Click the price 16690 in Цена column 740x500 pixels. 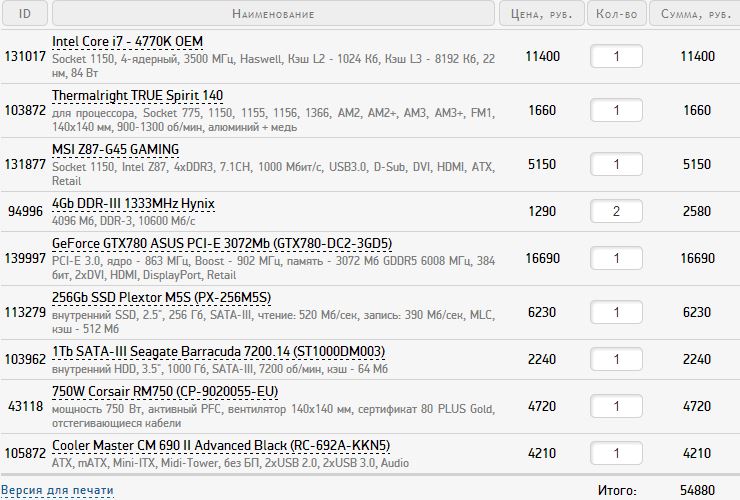tap(543, 258)
